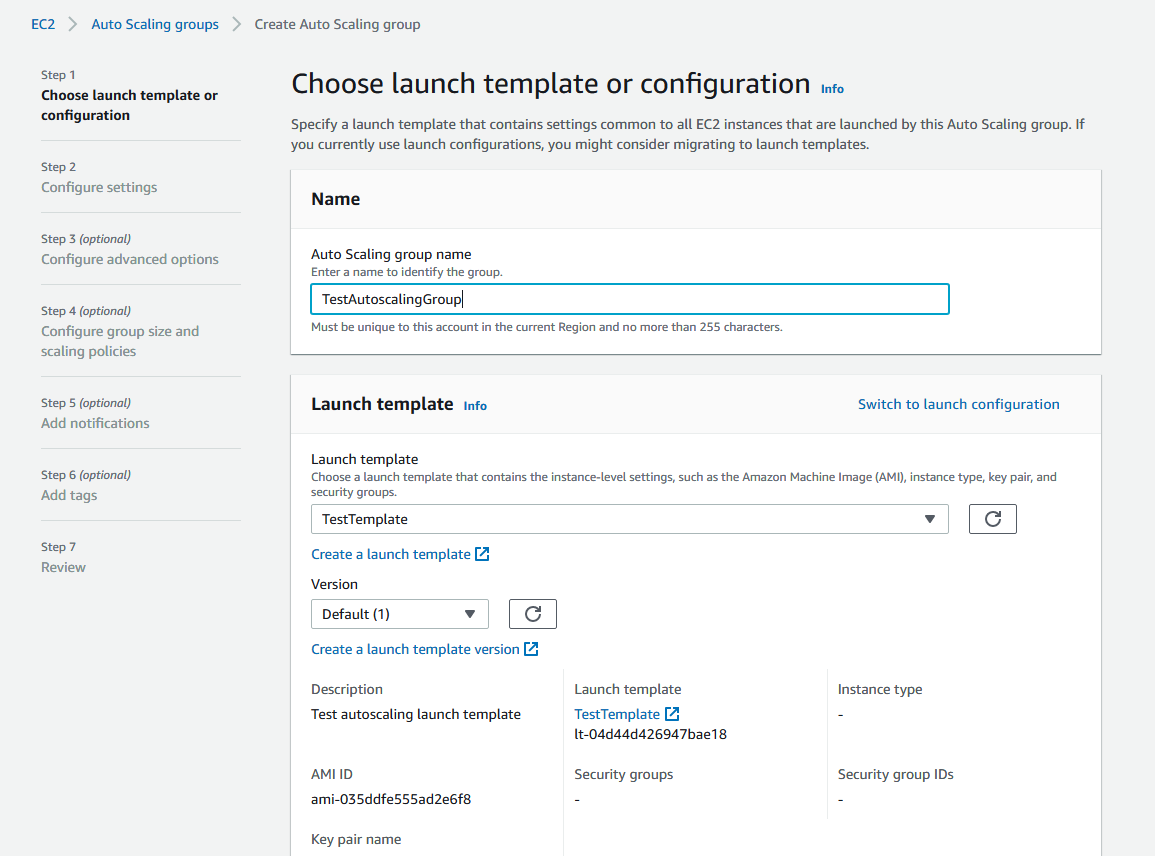
Task: Select Step 3 Configure advanced options
Action: (x=130, y=259)
